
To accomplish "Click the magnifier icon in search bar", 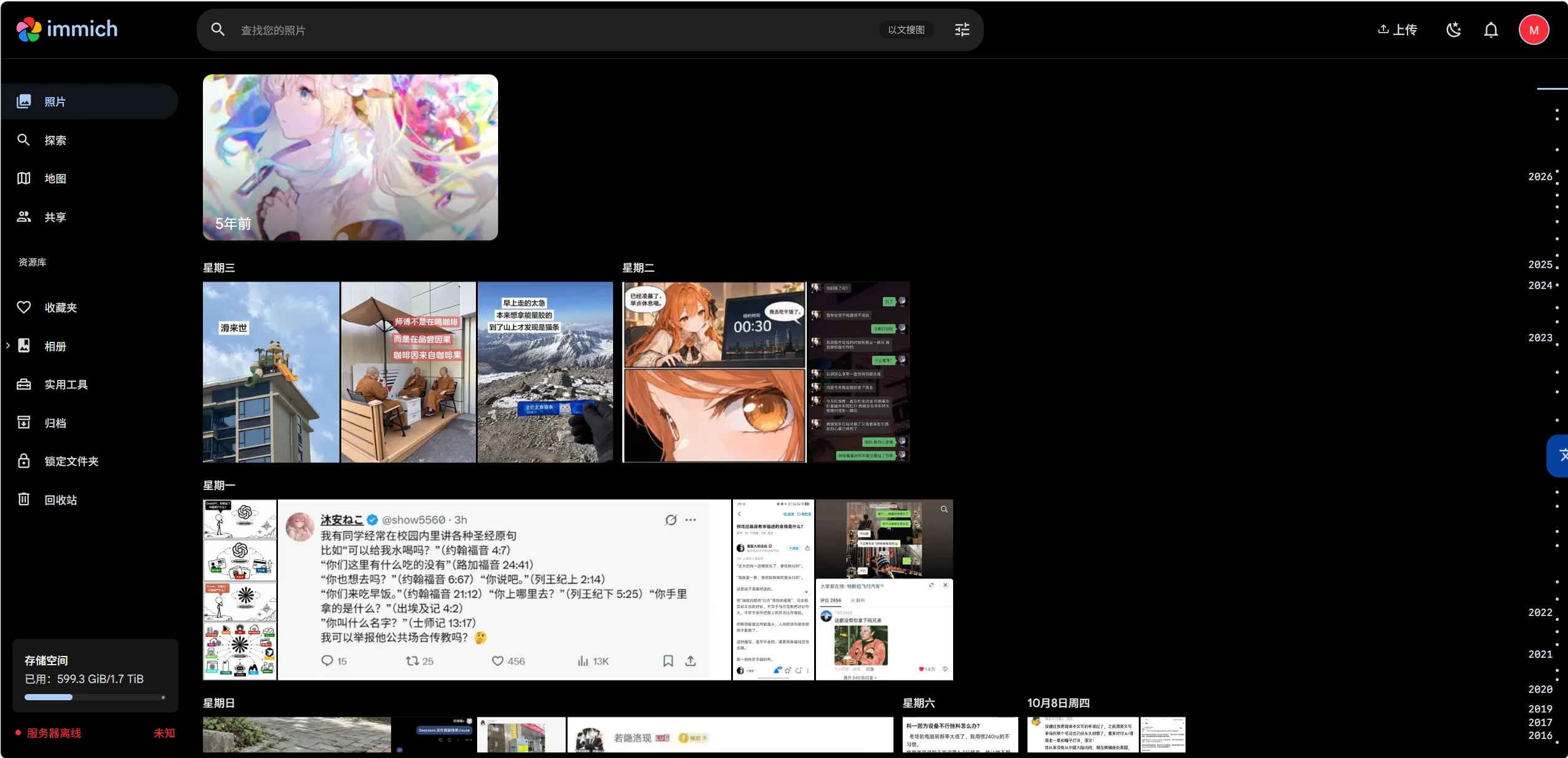I will 218,30.
